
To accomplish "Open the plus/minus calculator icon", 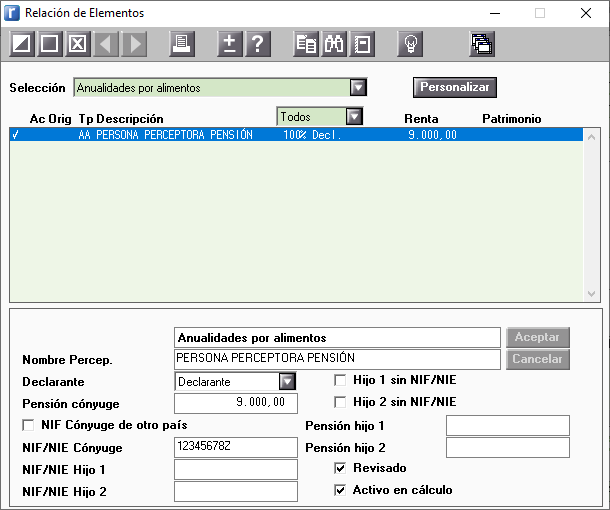I will pyautogui.click(x=230, y=44).
